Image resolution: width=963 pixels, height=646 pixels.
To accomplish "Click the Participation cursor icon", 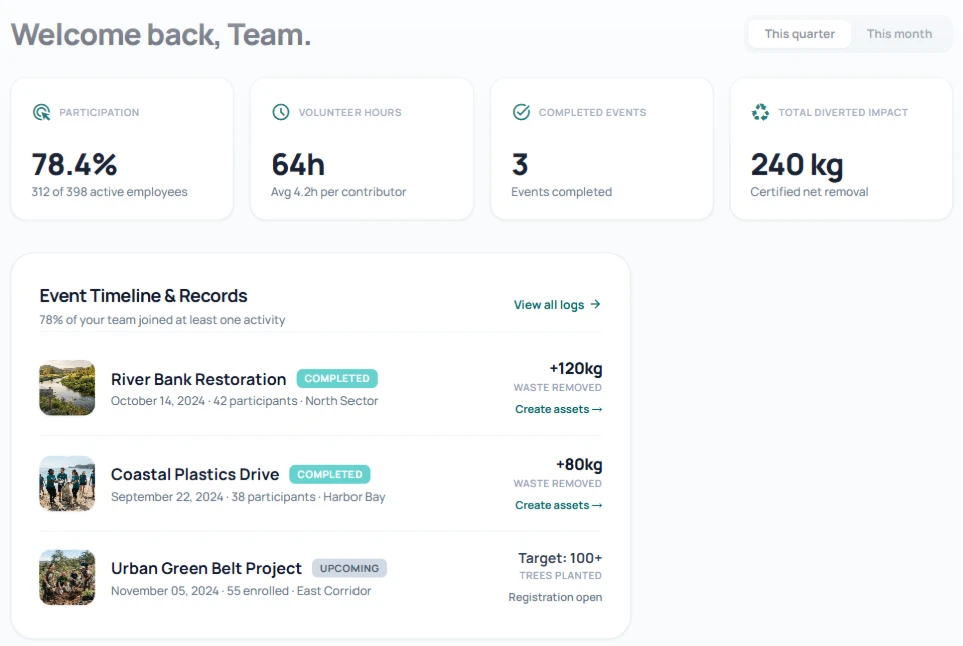I will 42,112.
